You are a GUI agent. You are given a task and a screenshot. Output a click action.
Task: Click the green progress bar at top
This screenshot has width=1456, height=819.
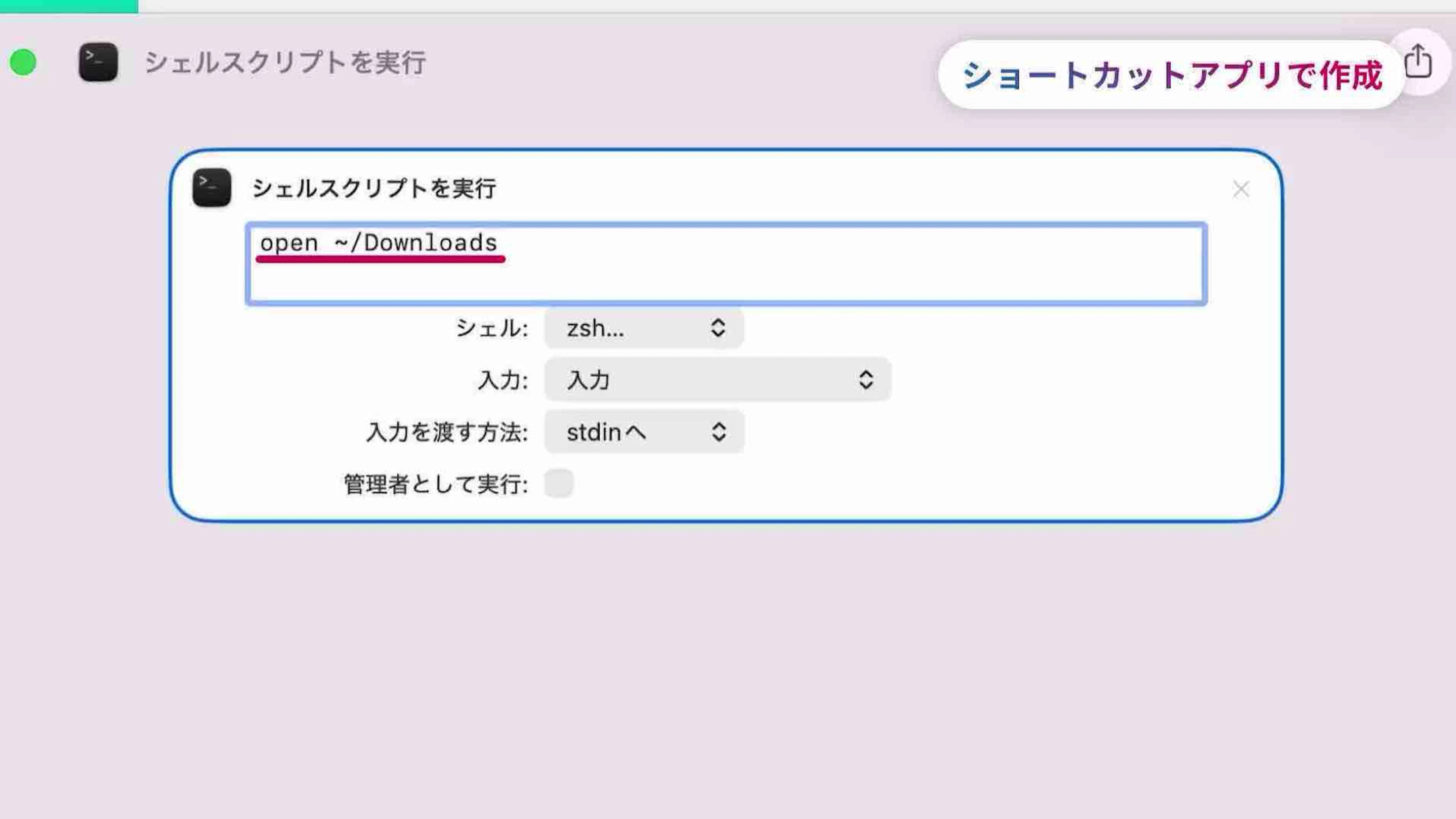click(68, 6)
